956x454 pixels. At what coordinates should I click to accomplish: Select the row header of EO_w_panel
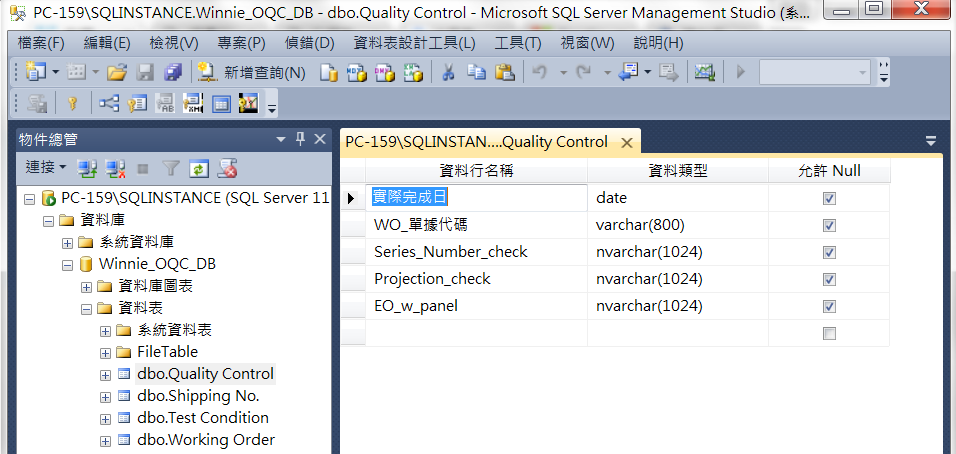point(353,306)
